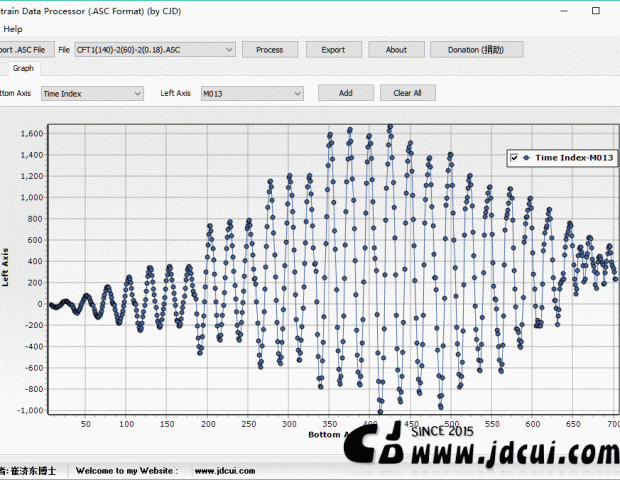This screenshot has height=480, width=620.
Task: Click the legend series marker icon
Action: 526,158
